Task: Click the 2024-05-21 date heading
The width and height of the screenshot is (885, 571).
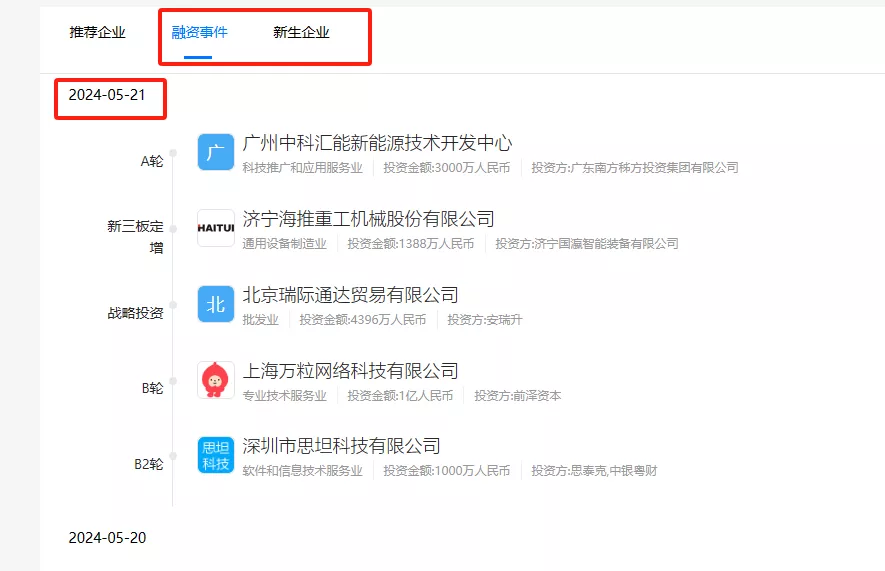Action: tap(107, 95)
